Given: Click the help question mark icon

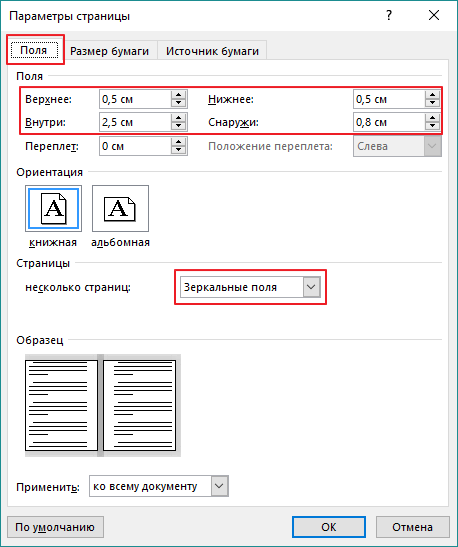Looking at the screenshot, I should [389, 15].
